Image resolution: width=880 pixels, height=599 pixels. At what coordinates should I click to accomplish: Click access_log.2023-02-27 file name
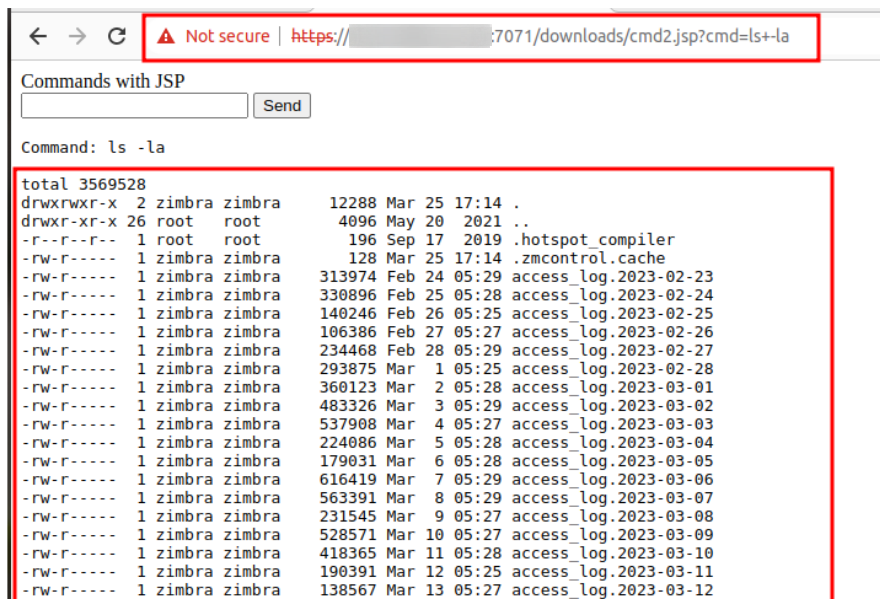pos(612,350)
